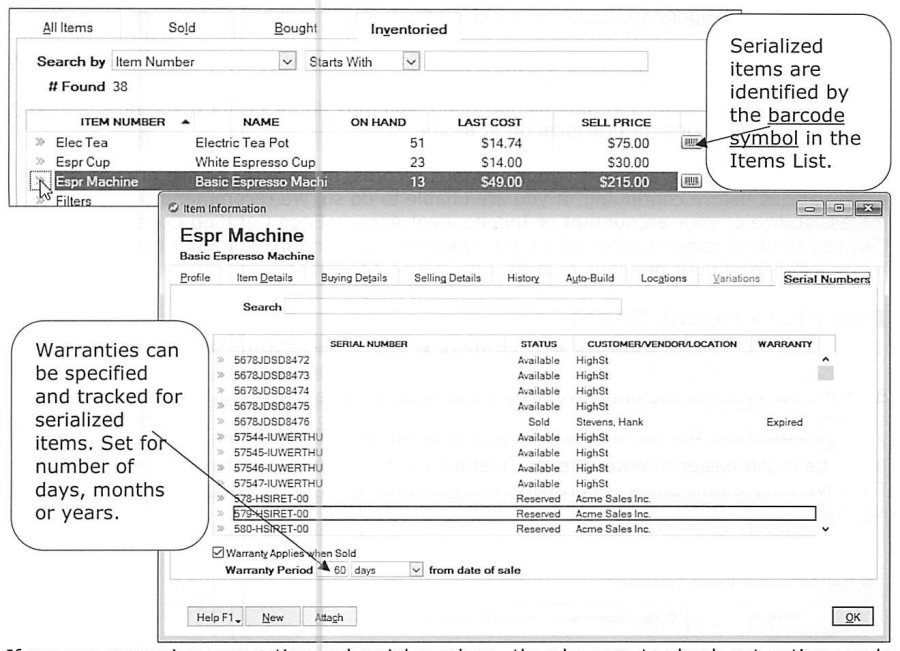This screenshot has height=651, width=900.
Task: Click the Attach button
Action: [329, 618]
